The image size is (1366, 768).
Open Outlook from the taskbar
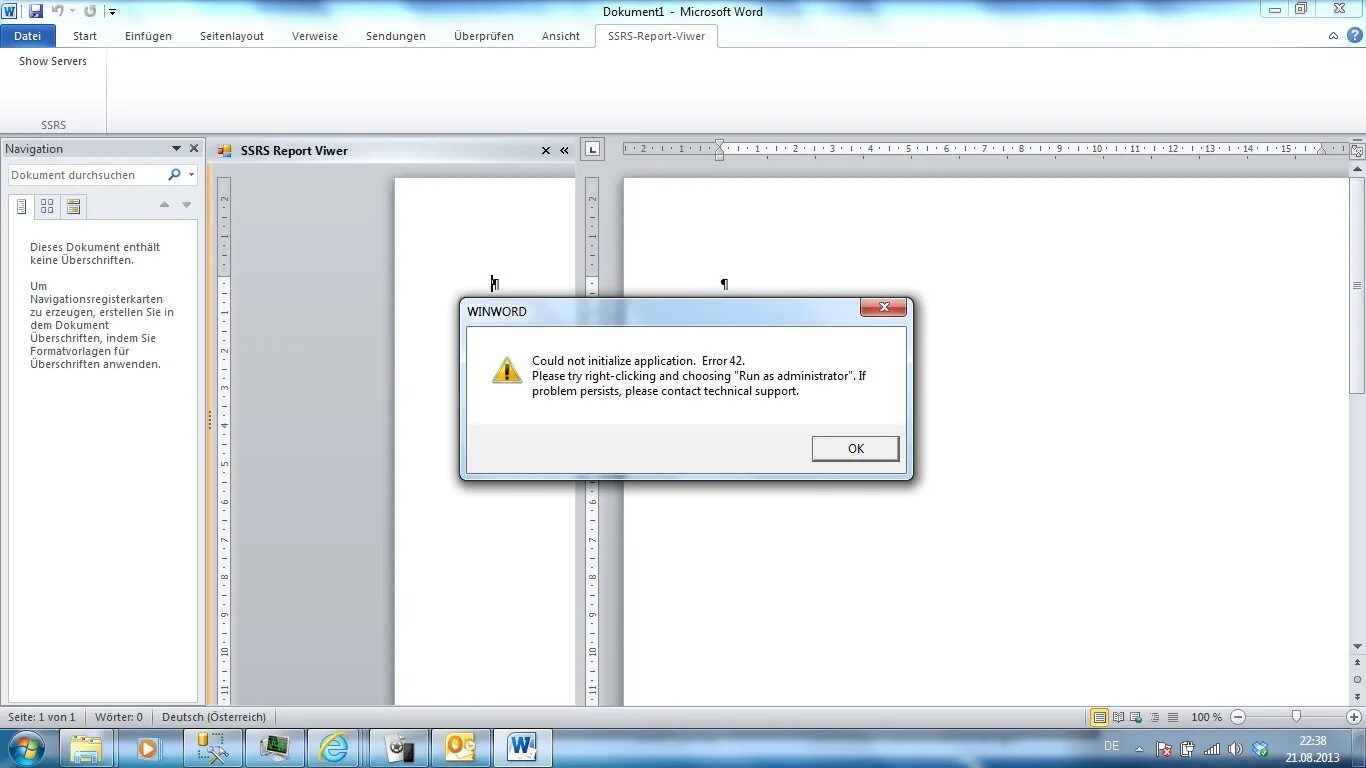coord(460,748)
